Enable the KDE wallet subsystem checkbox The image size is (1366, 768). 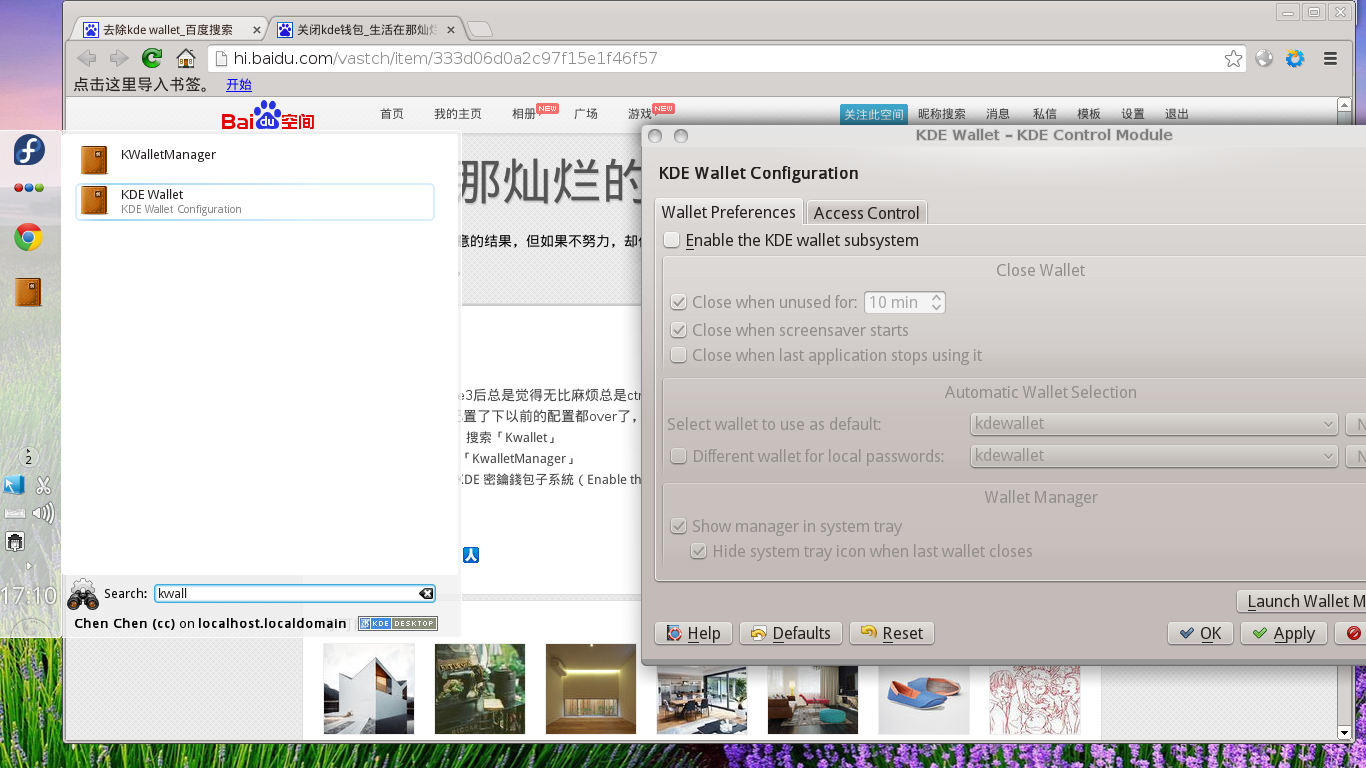pyautogui.click(x=672, y=240)
